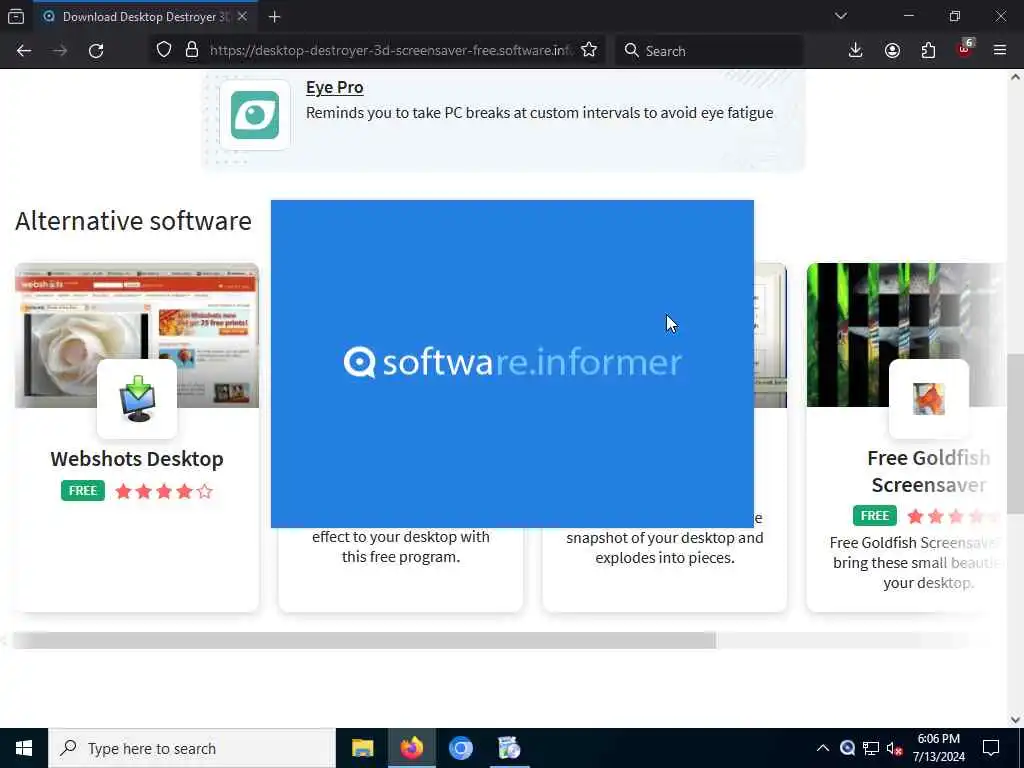The image size is (1024, 768).
Task: Open Free Goldfish Screensaver thumbnail image
Action: pyautogui.click(x=906, y=335)
